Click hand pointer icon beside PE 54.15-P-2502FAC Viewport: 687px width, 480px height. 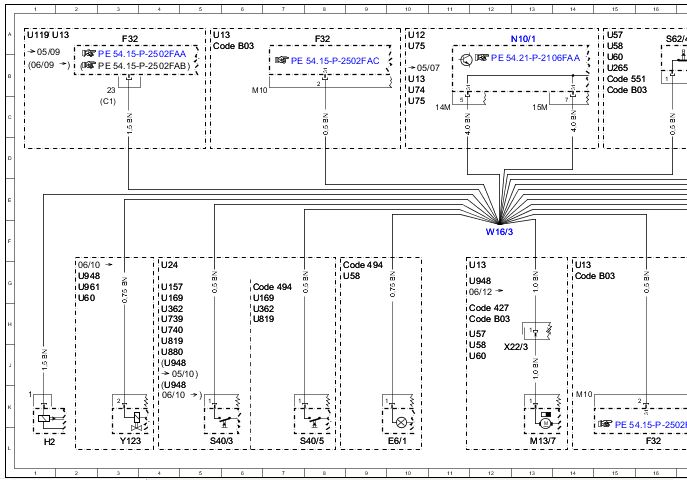click(282, 60)
